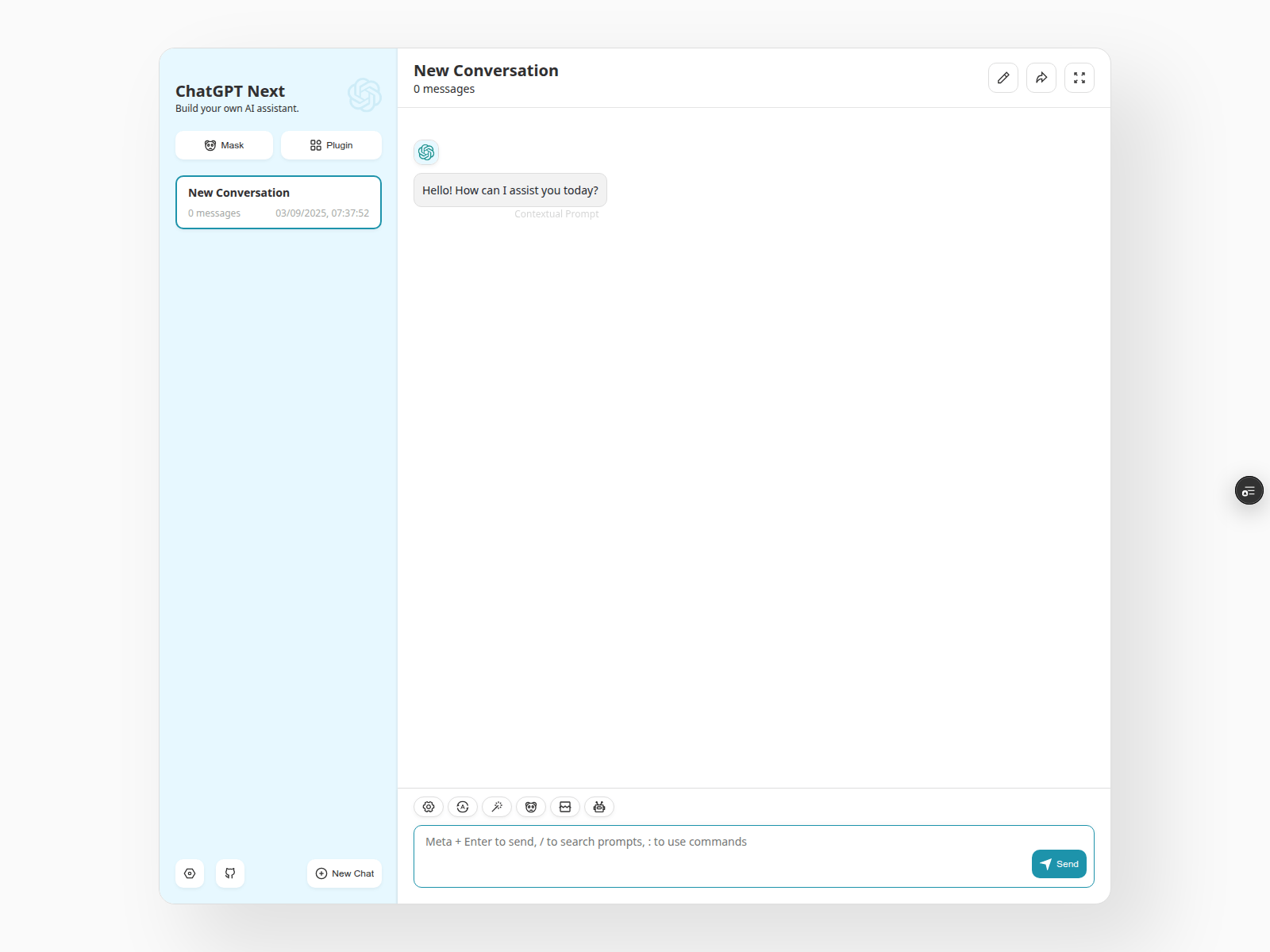Click the greeting message bubble

pyautogui.click(x=510, y=190)
